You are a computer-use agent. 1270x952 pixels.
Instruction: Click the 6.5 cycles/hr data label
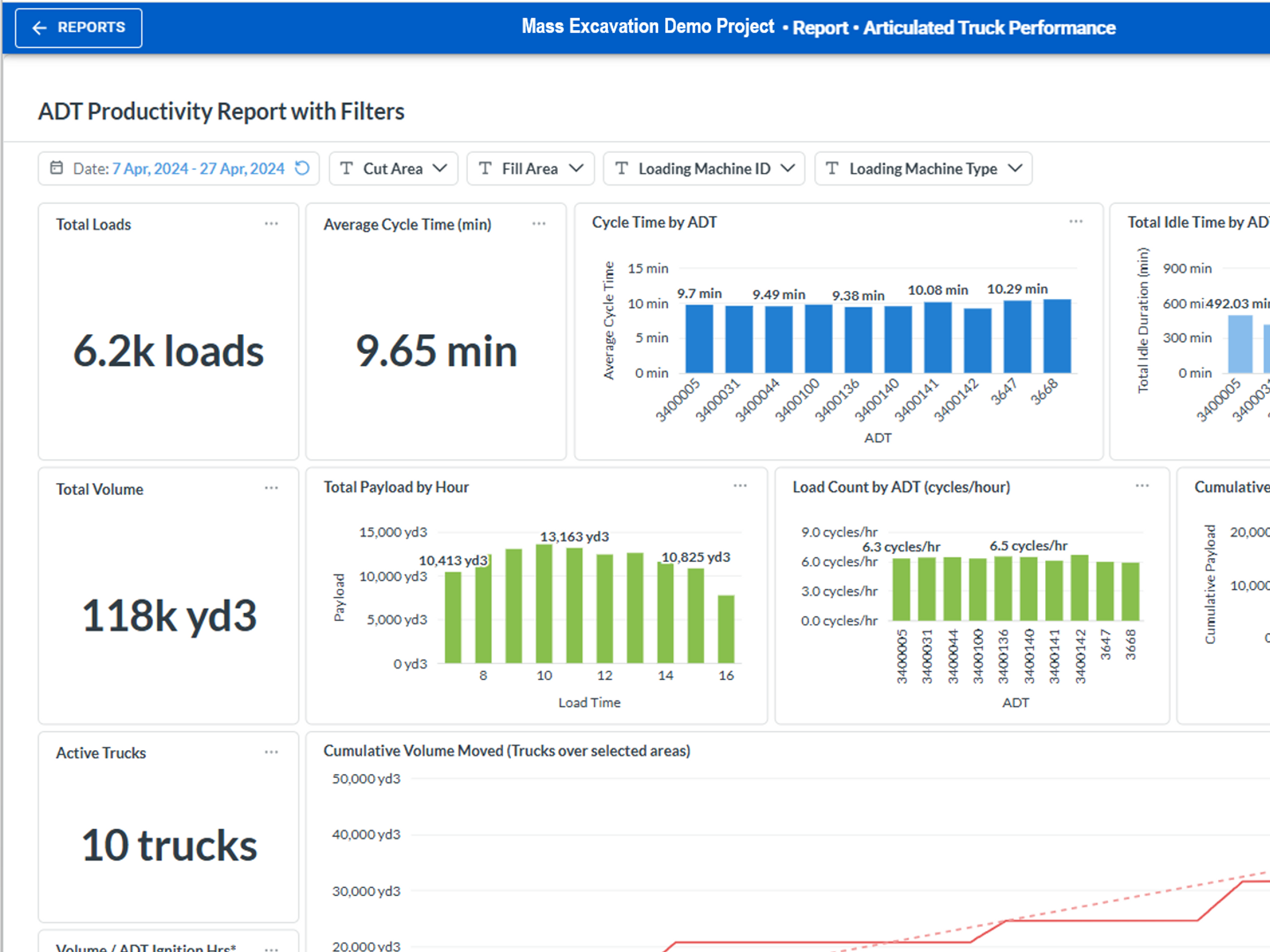1028,546
